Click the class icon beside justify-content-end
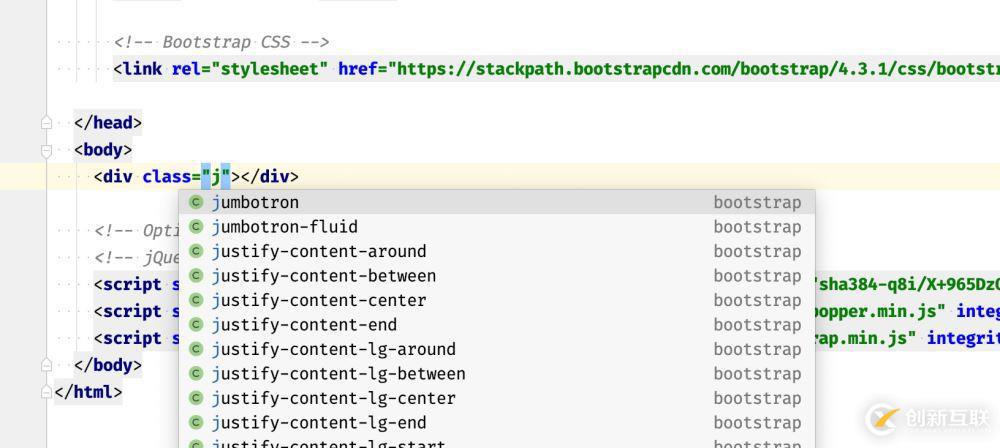 tap(196, 325)
